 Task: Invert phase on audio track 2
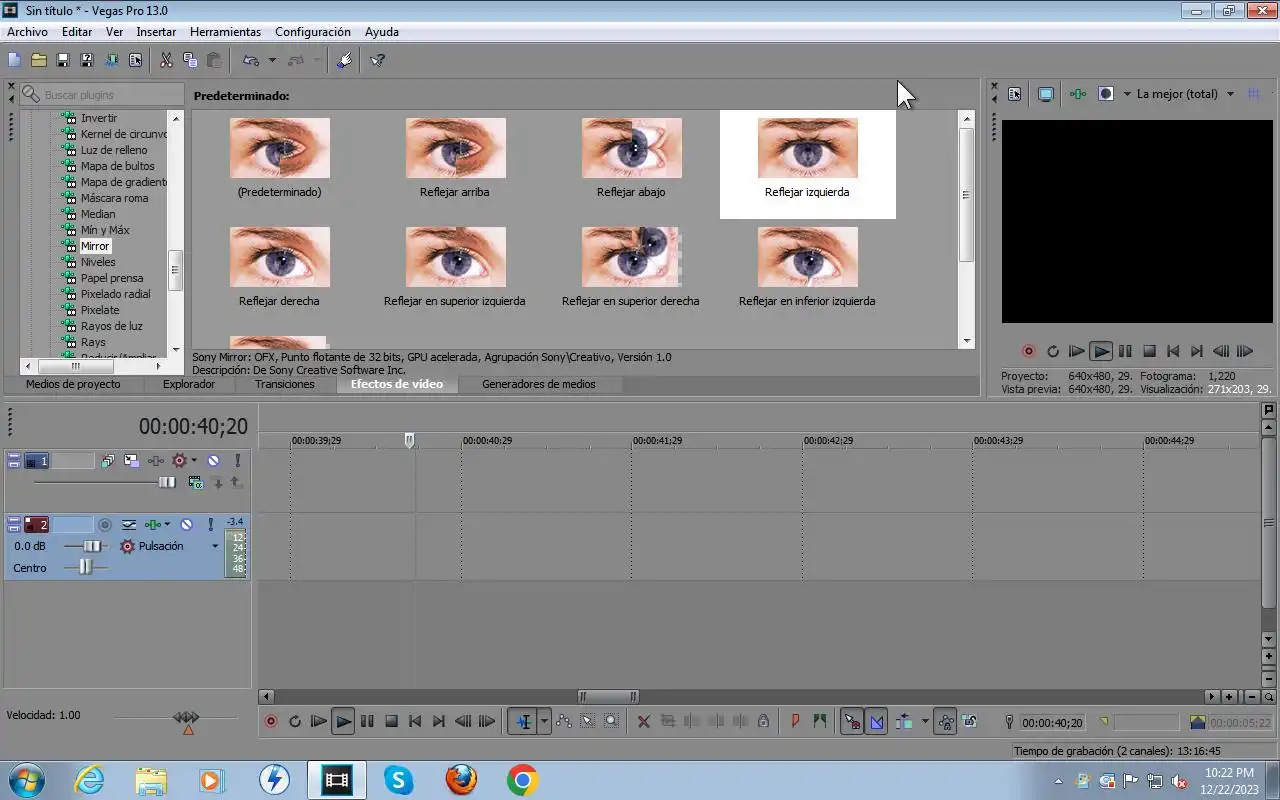[x=129, y=524]
